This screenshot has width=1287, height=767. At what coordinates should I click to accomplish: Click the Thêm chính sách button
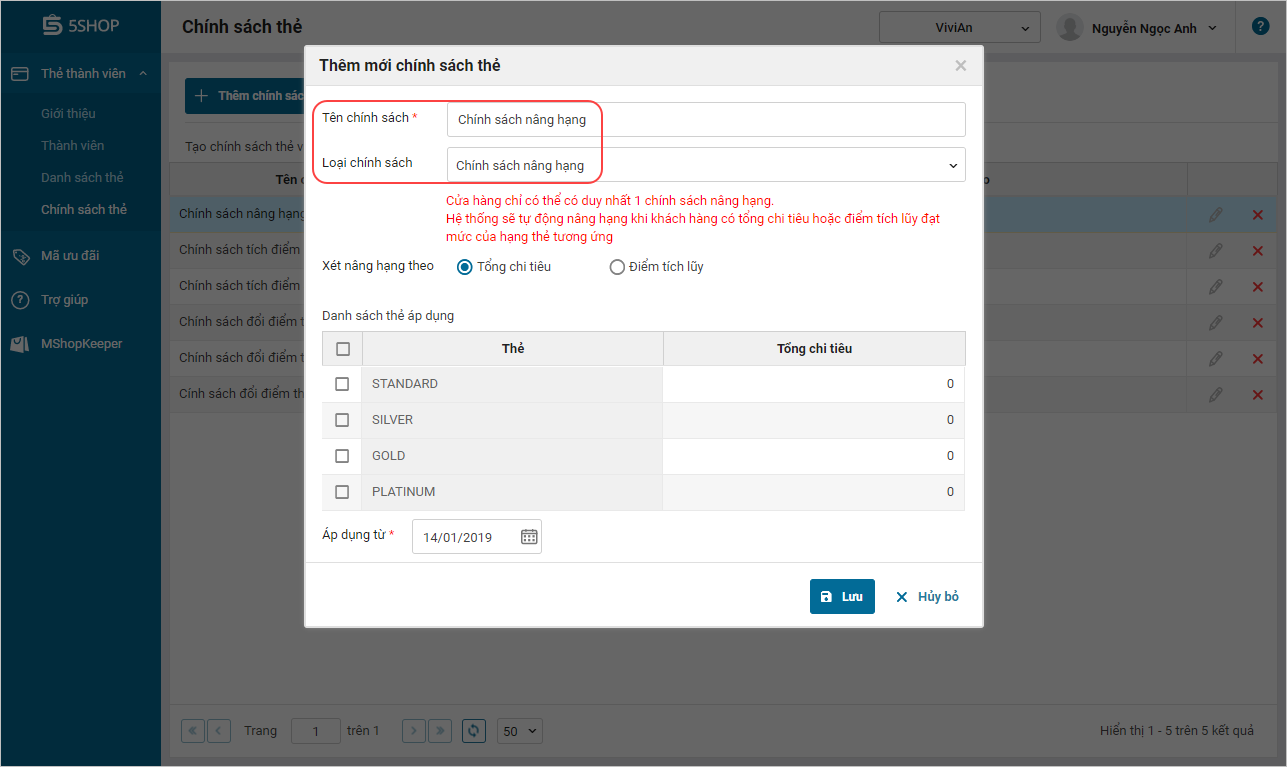(x=245, y=96)
